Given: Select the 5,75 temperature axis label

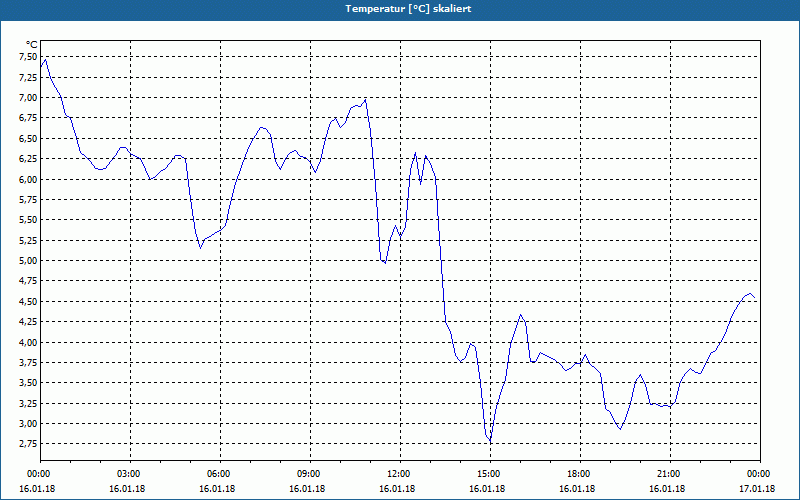Looking at the screenshot, I should click(x=28, y=199).
